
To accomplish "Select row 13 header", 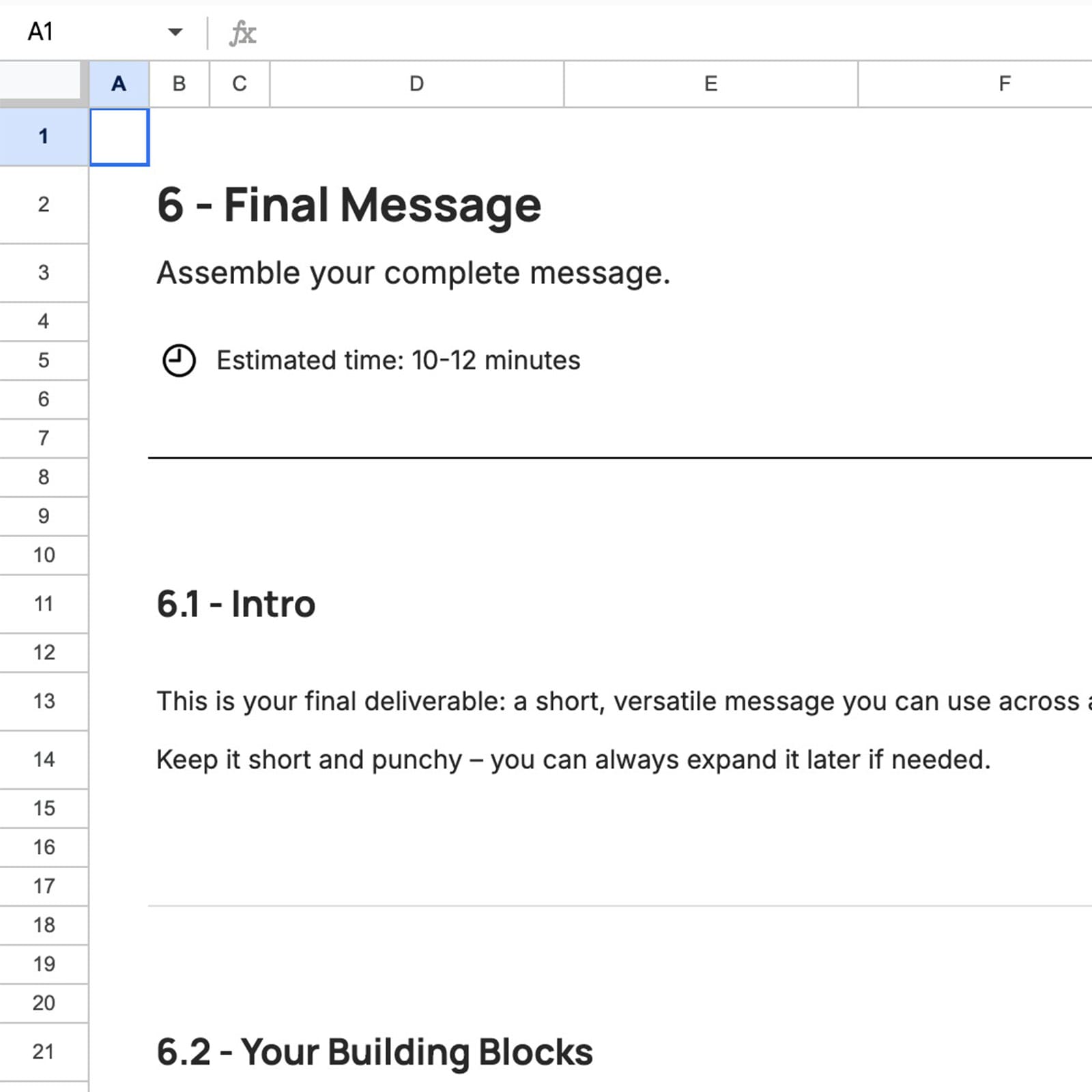I will [x=43, y=701].
